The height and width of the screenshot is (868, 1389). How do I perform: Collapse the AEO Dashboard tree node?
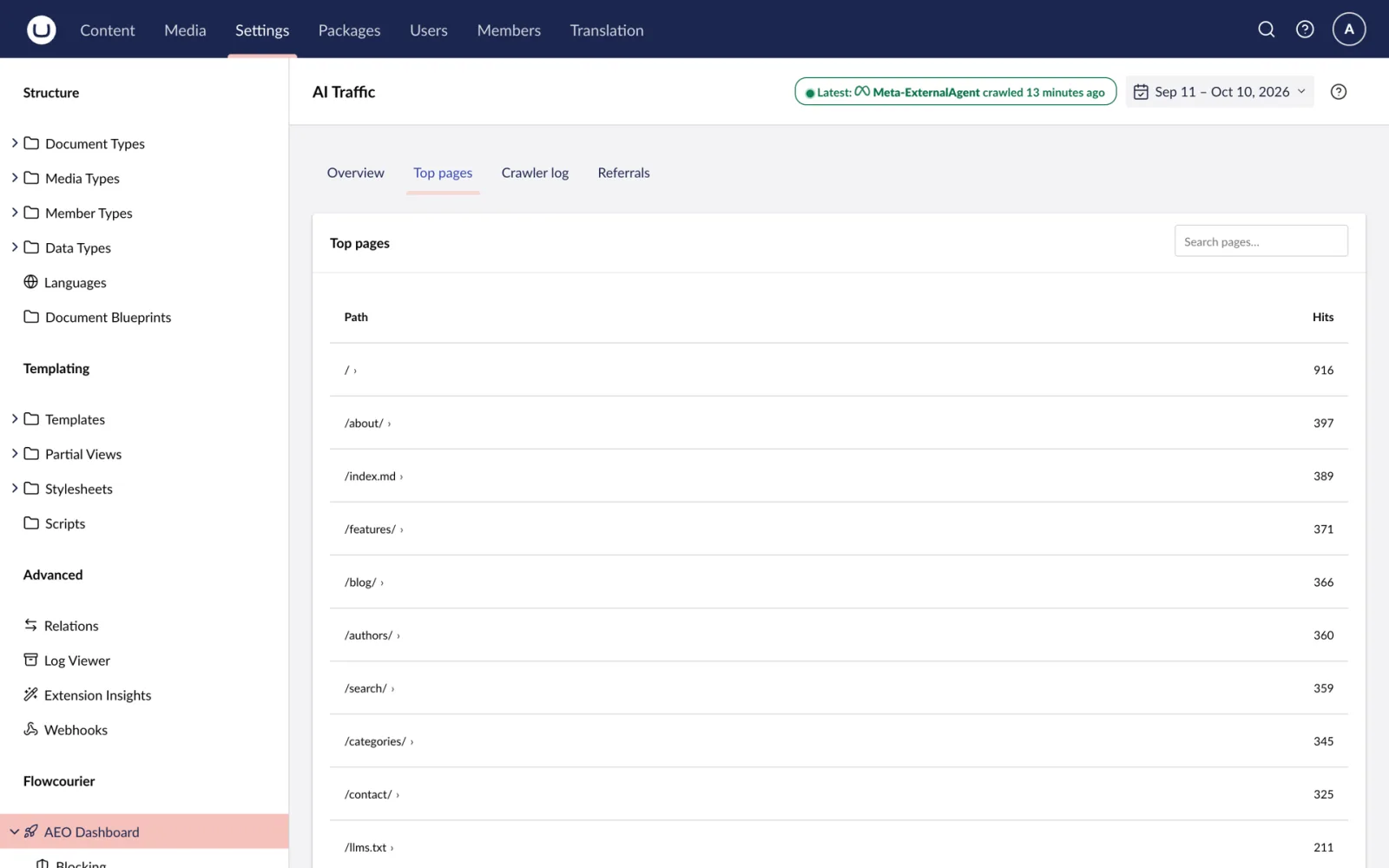15,832
